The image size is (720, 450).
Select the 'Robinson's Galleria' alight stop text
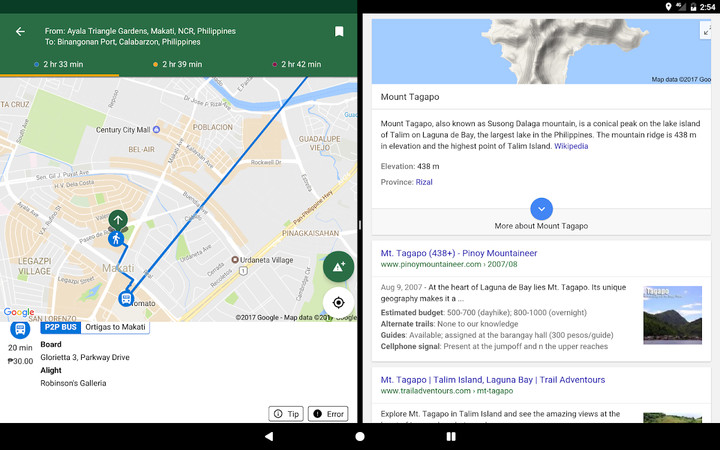pyautogui.click(x=73, y=383)
